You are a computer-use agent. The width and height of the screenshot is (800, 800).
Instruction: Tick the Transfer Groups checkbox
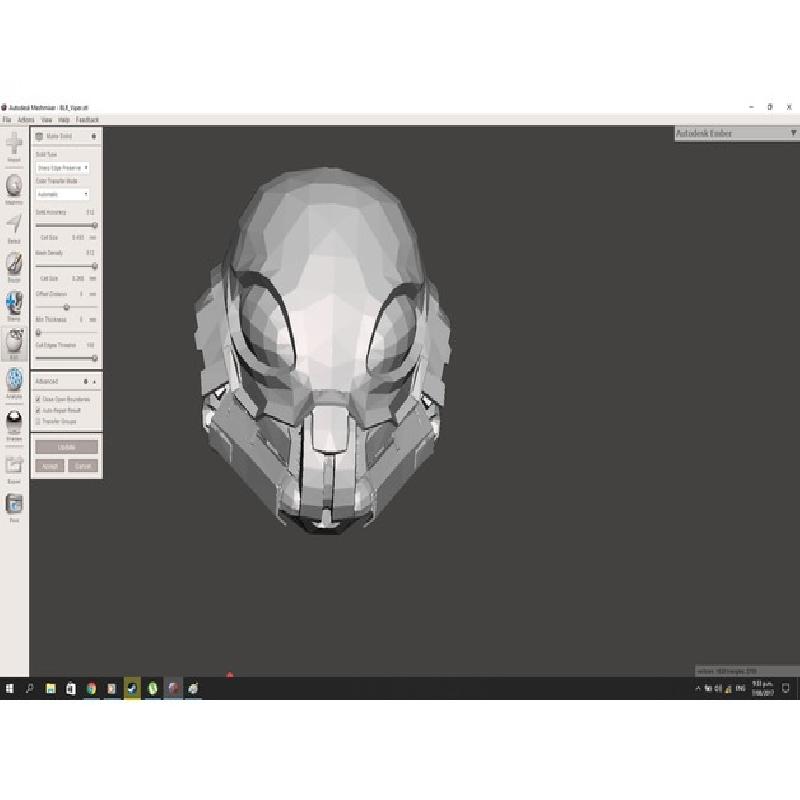click(x=38, y=421)
